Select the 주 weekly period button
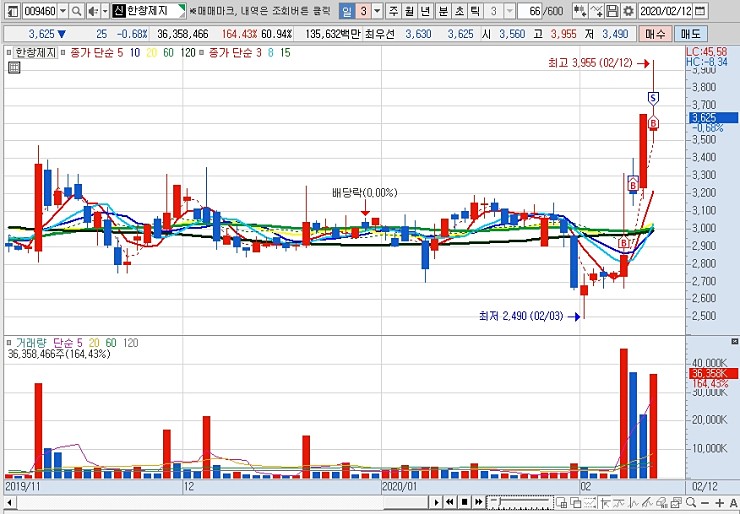This screenshot has height=514, width=740. pyautogui.click(x=393, y=11)
